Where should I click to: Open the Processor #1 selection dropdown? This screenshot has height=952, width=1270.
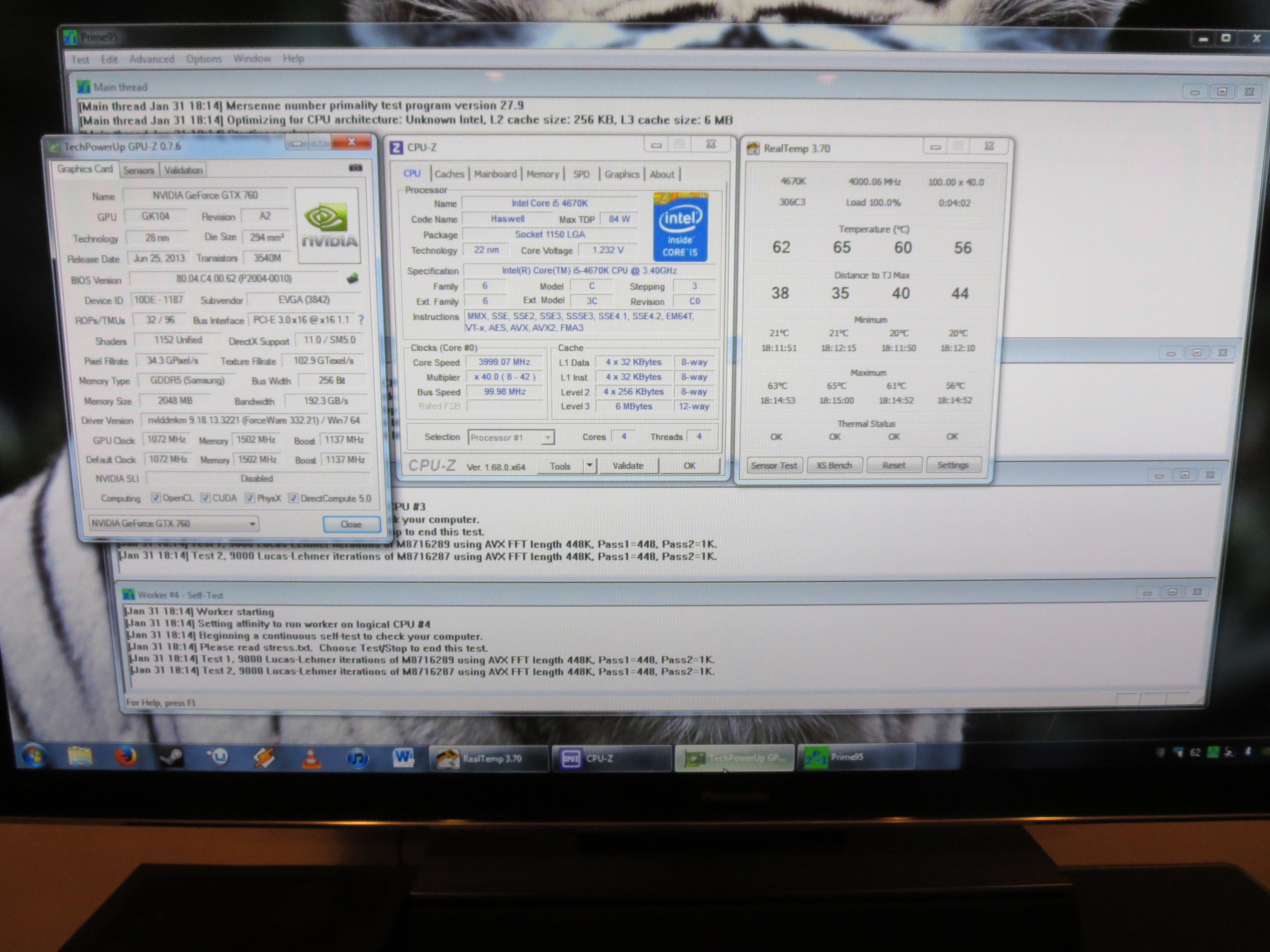click(511, 437)
